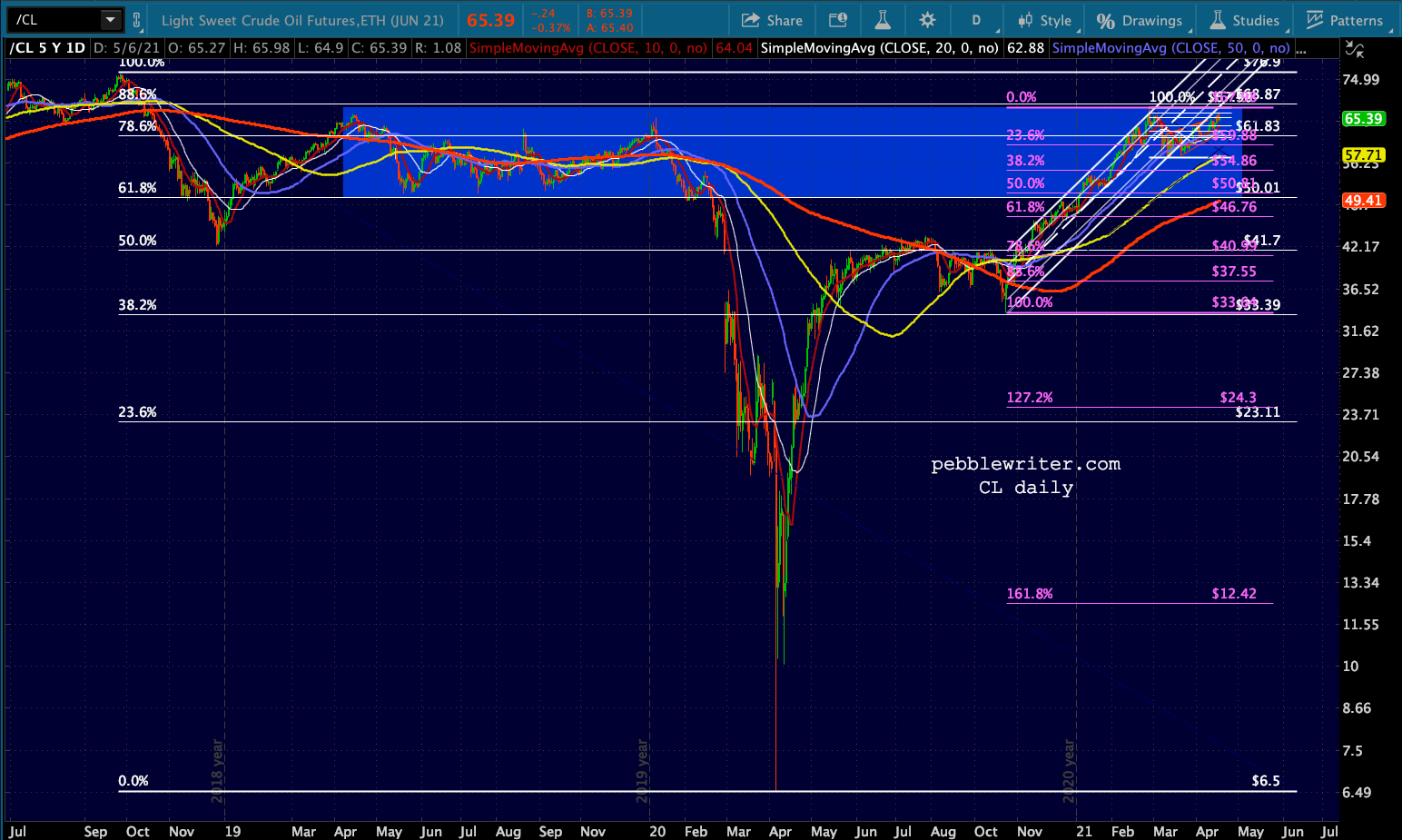This screenshot has height=840, width=1402.
Task: Open the Share chart option
Action: [772, 20]
